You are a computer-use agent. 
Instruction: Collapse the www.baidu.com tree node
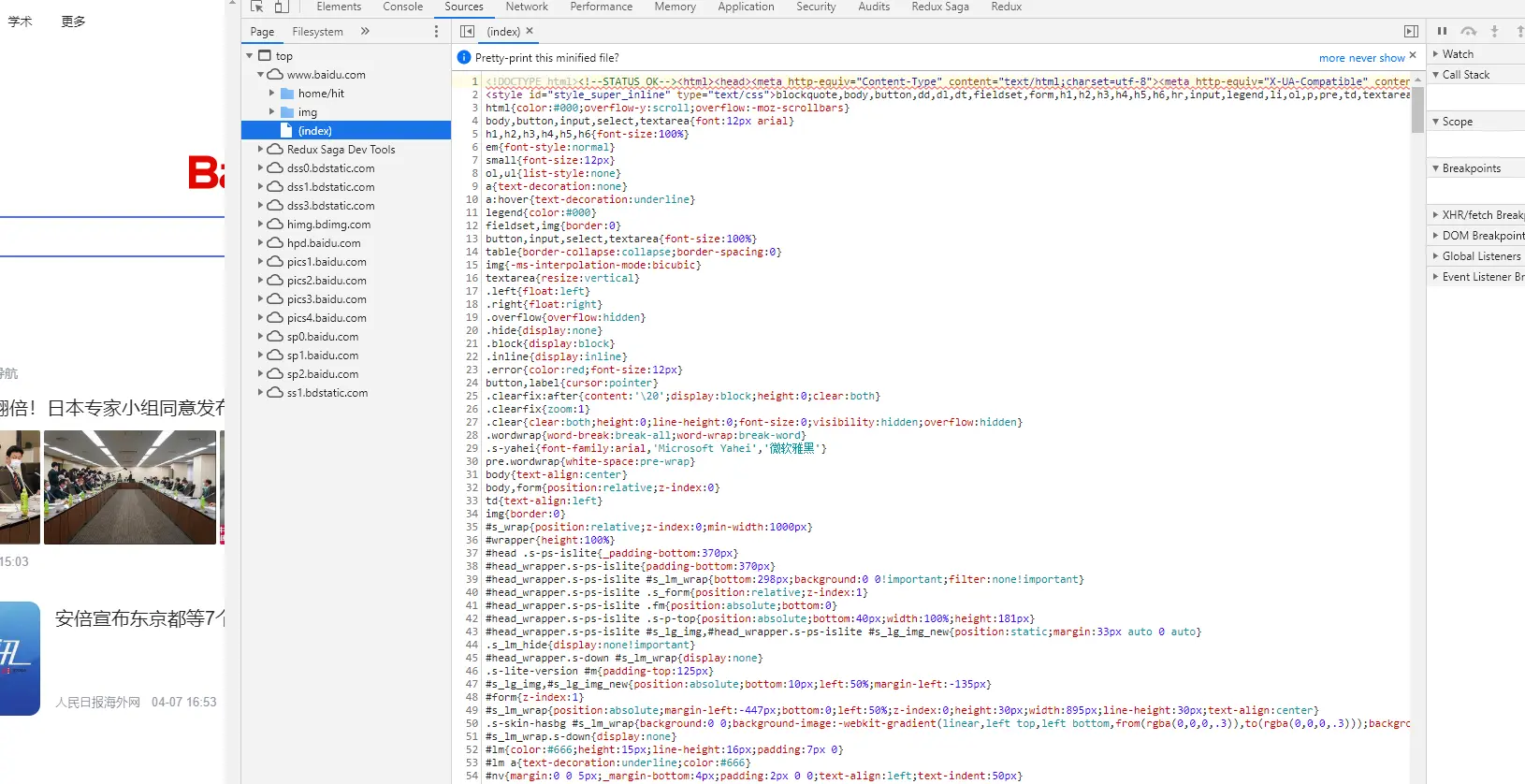(261, 75)
